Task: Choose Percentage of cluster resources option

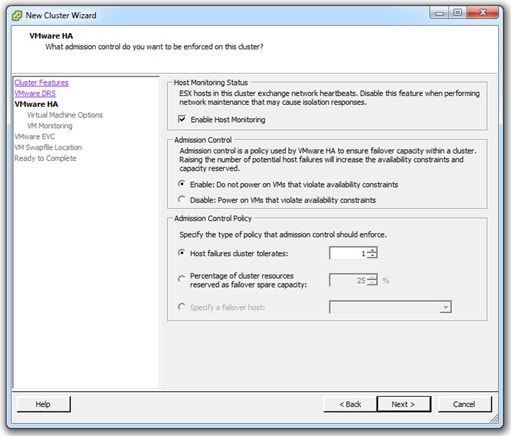Action: tap(181, 279)
